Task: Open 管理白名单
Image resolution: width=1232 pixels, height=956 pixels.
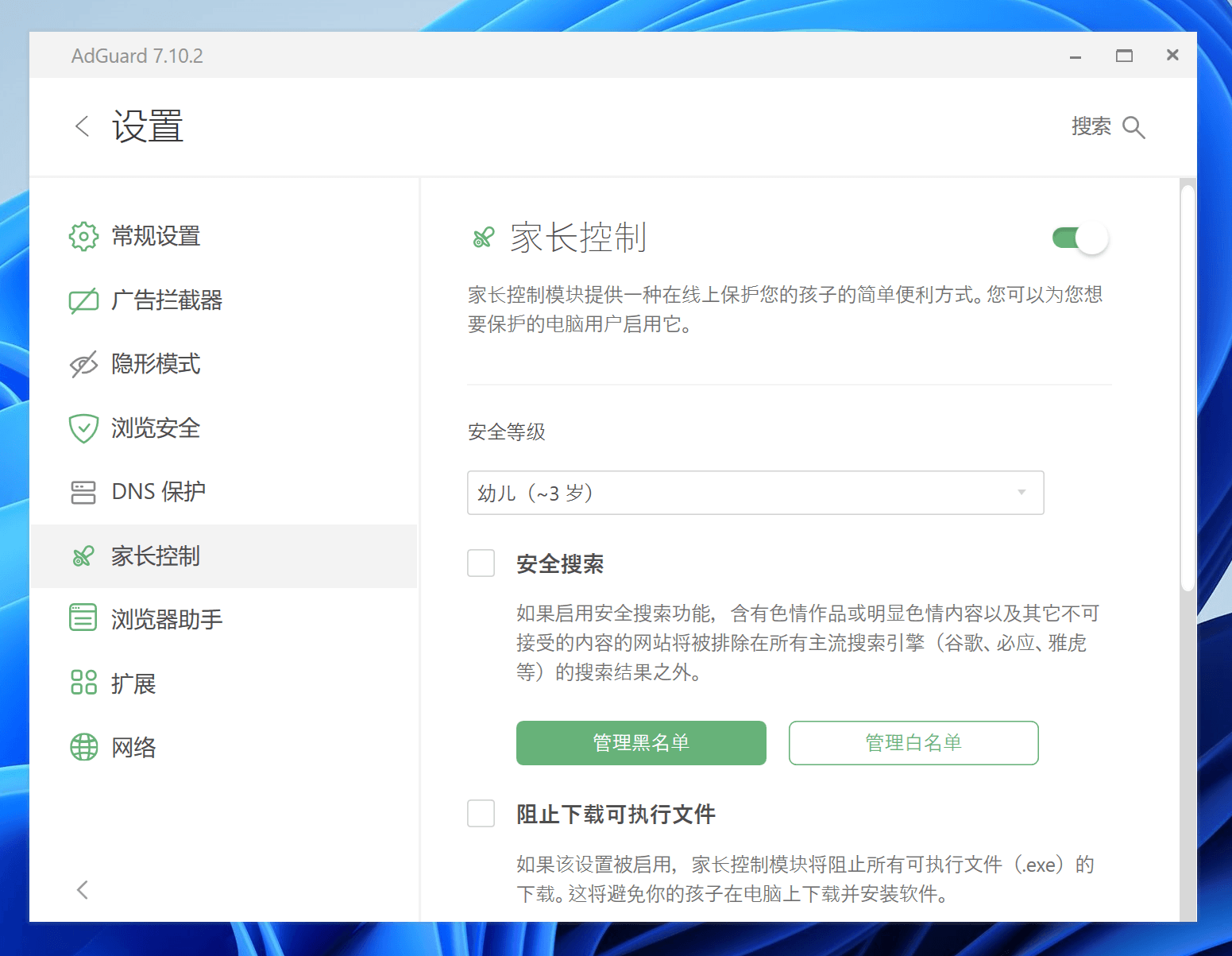Action: point(913,743)
